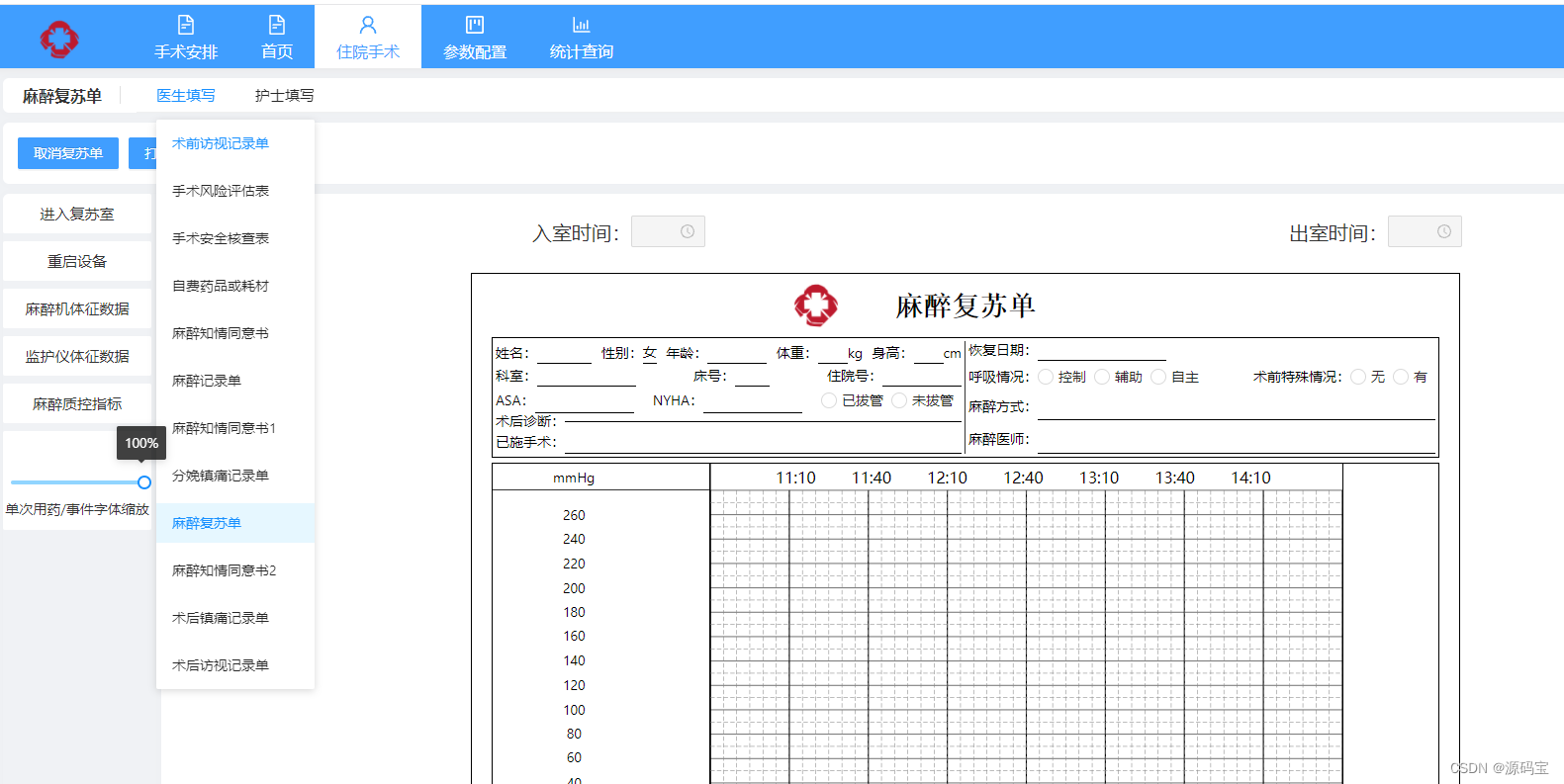Click the 科室 input field

(x=587, y=377)
